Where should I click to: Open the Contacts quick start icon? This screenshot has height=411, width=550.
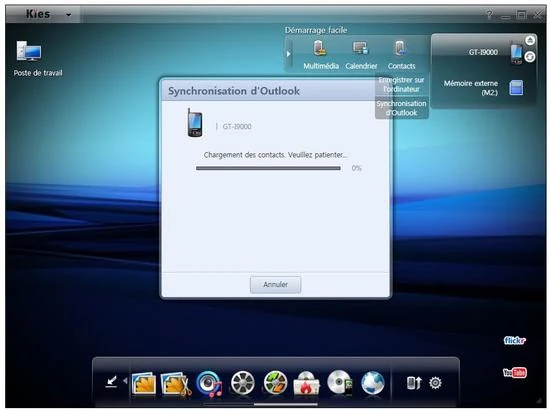tap(401, 48)
